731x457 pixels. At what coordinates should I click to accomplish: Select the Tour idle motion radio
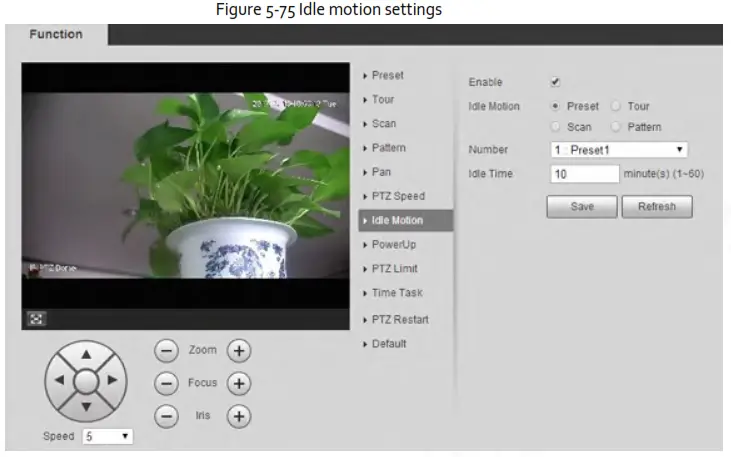pos(615,106)
